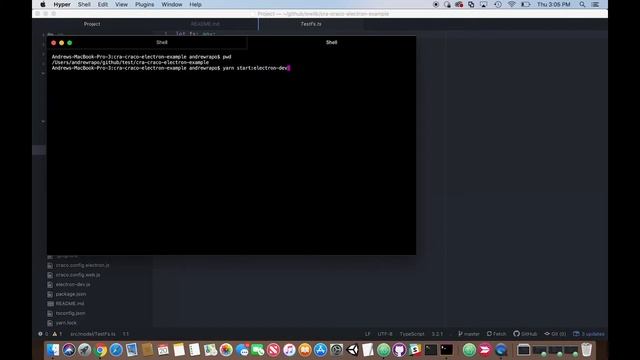Screen dimensions: 640x360
Task: Open Google Chrome from the dock
Action: coord(100,350)
